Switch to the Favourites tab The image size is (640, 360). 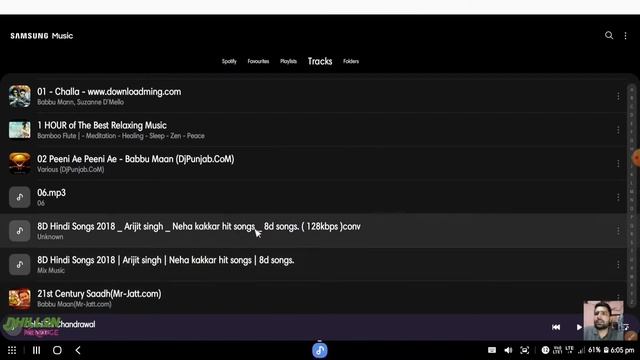click(258, 61)
